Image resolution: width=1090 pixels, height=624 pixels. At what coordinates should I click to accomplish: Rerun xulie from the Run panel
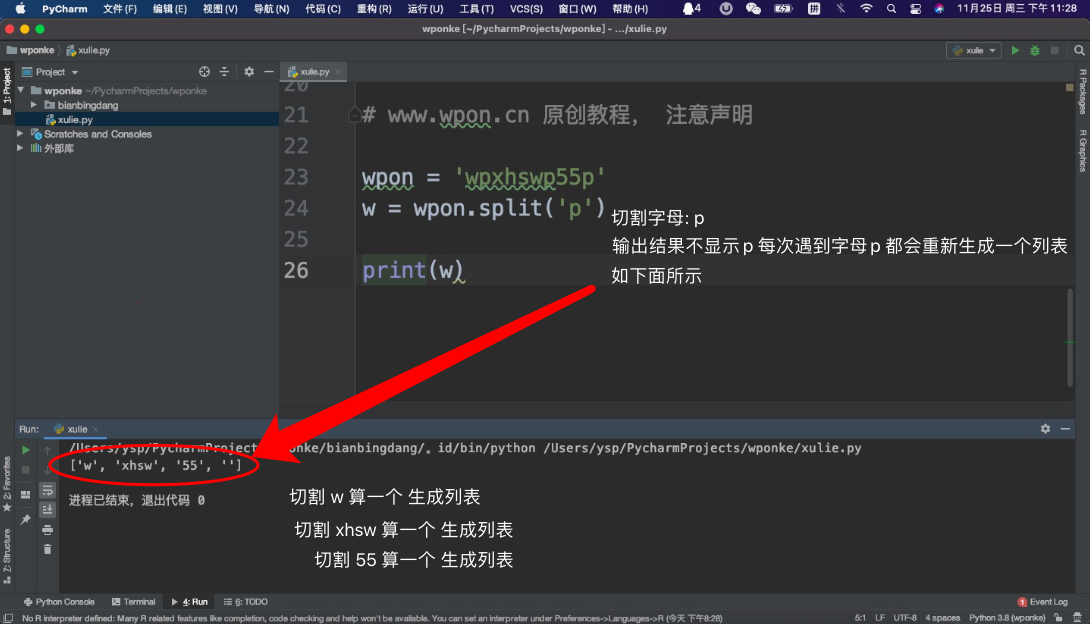(x=26, y=450)
